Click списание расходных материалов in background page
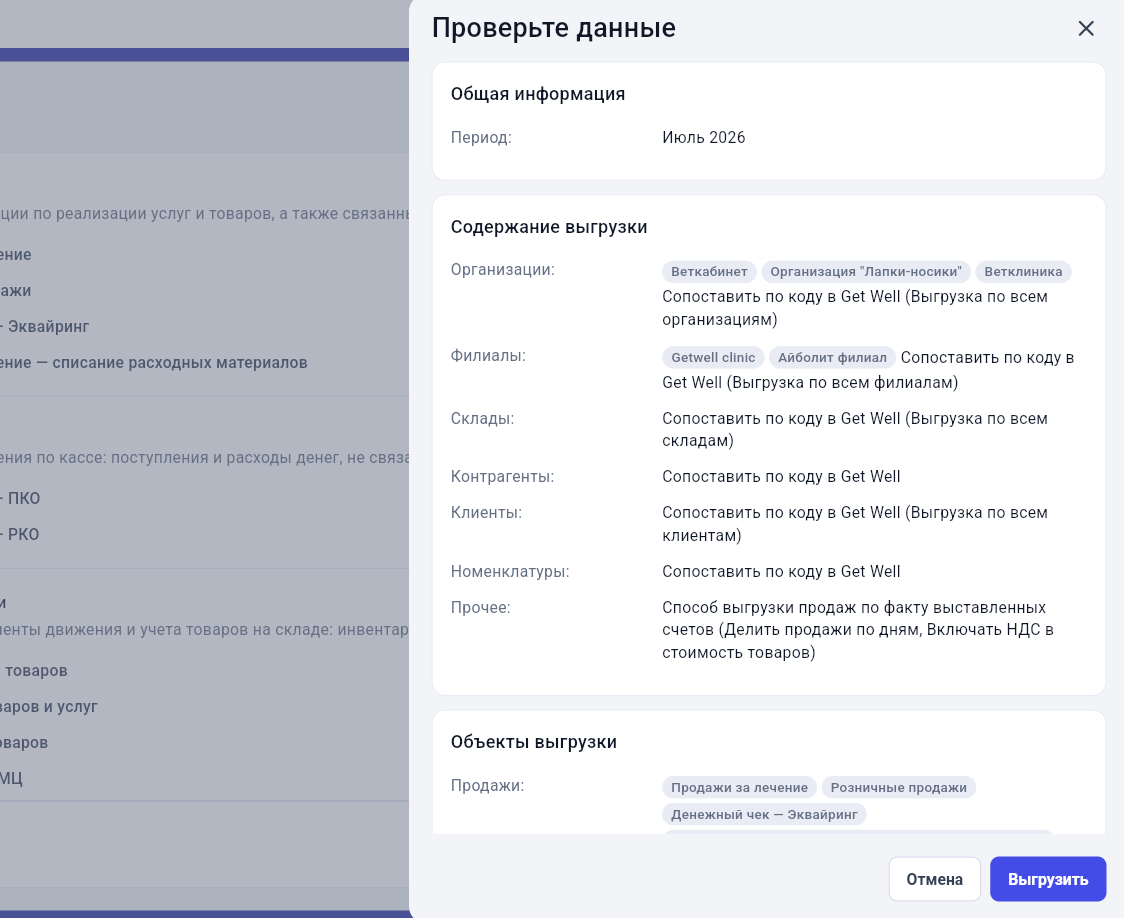 [x=180, y=363]
